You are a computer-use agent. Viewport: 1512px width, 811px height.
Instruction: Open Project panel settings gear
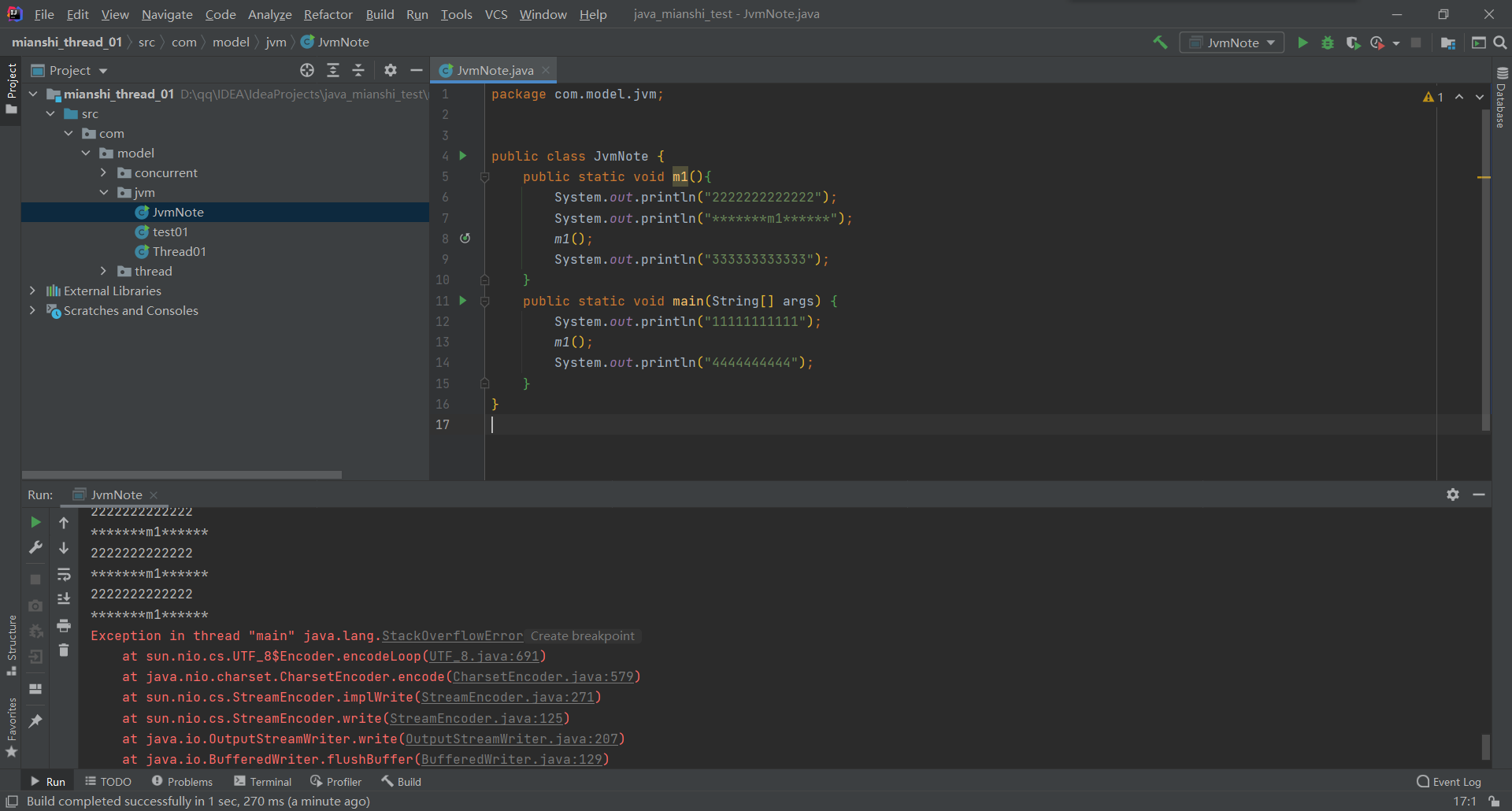tap(391, 70)
